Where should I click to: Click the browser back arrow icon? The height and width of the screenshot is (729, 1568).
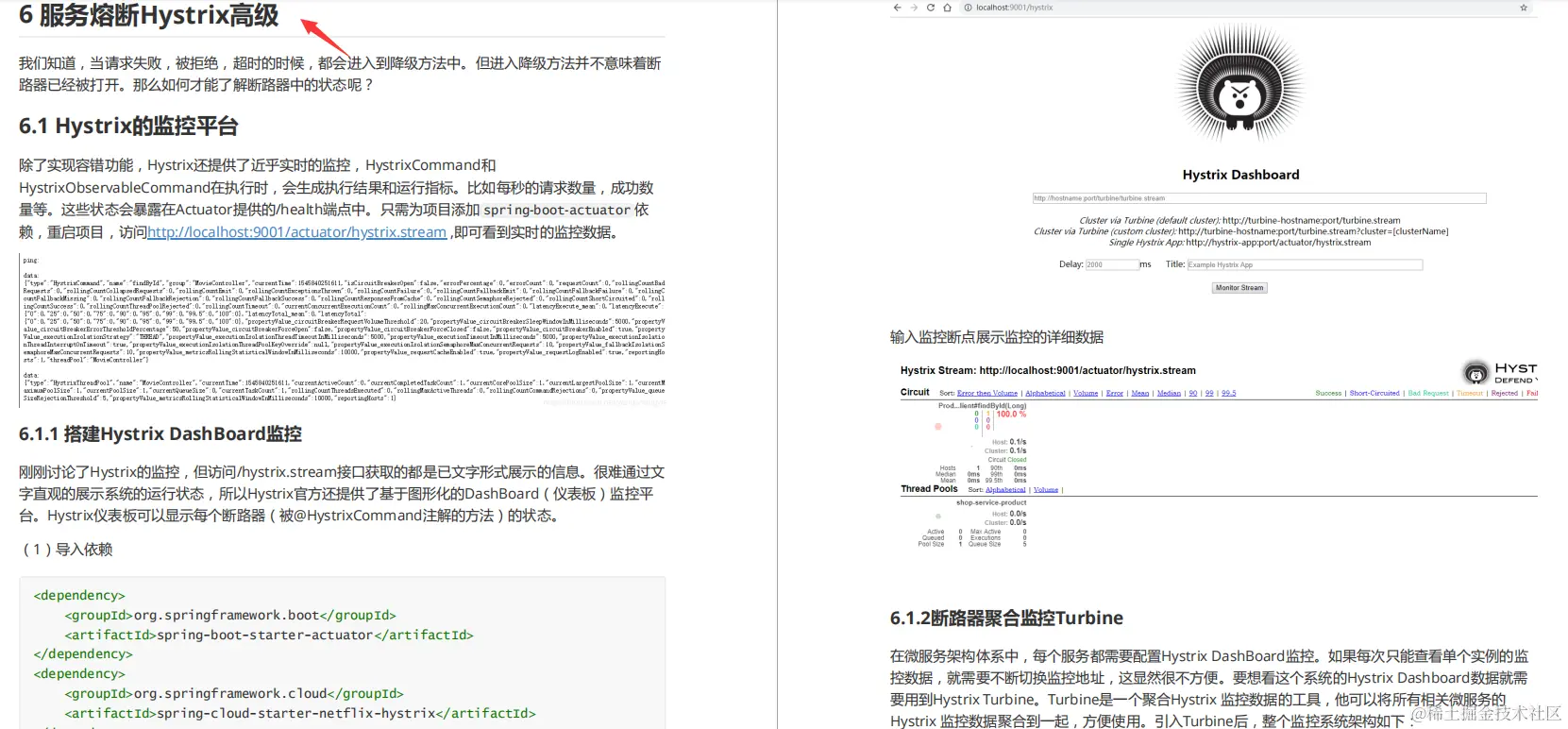click(897, 8)
